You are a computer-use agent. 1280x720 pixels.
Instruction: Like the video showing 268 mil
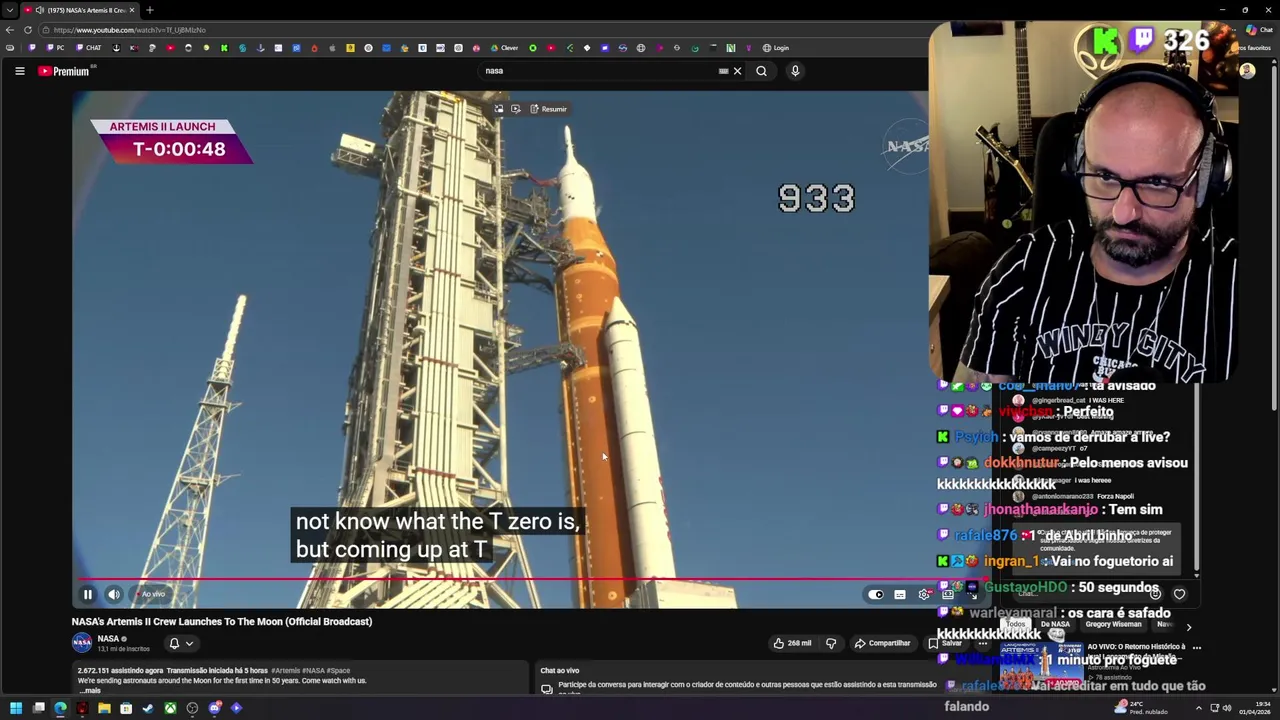click(792, 643)
